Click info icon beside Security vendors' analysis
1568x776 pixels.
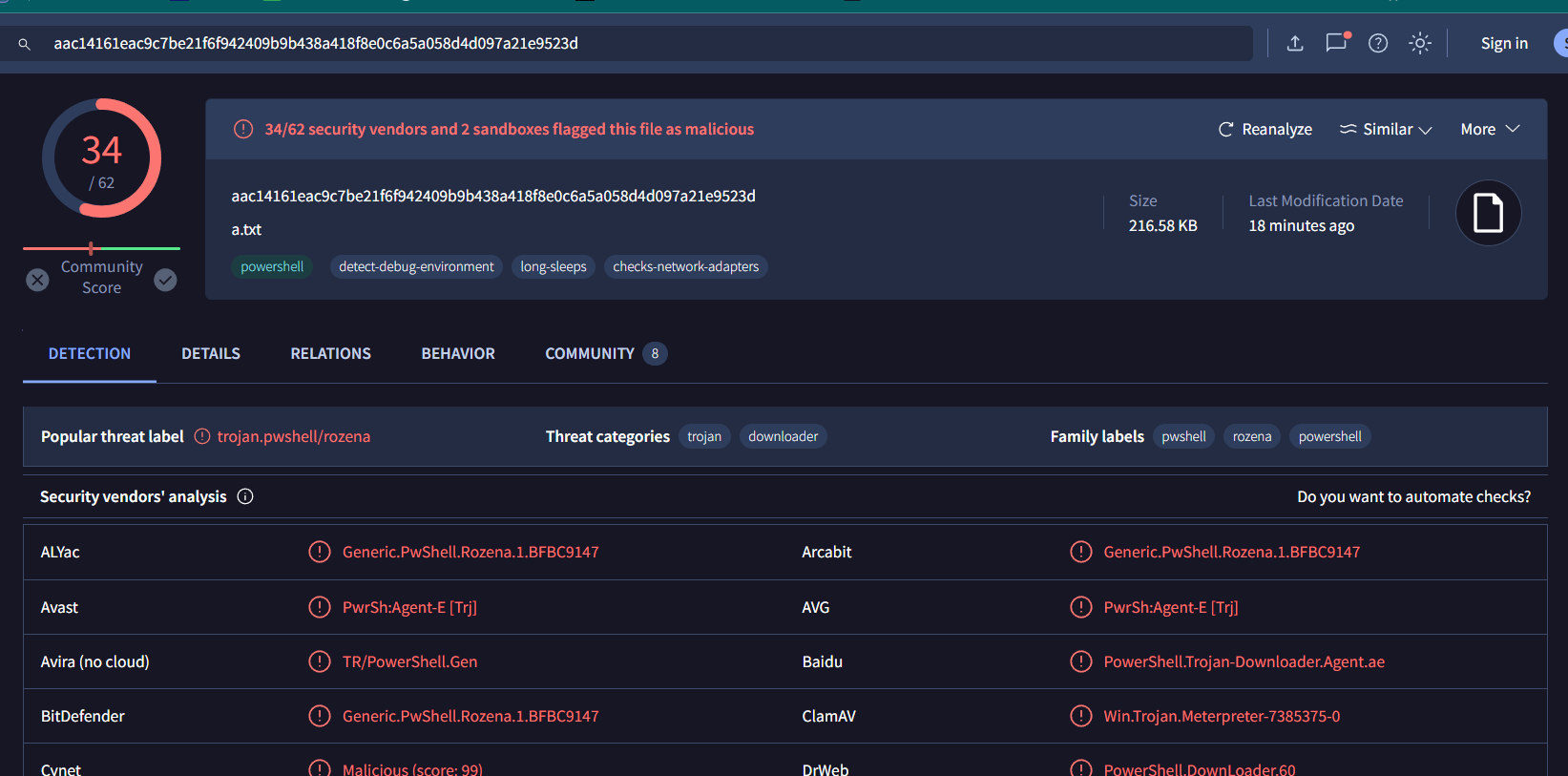(x=245, y=496)
